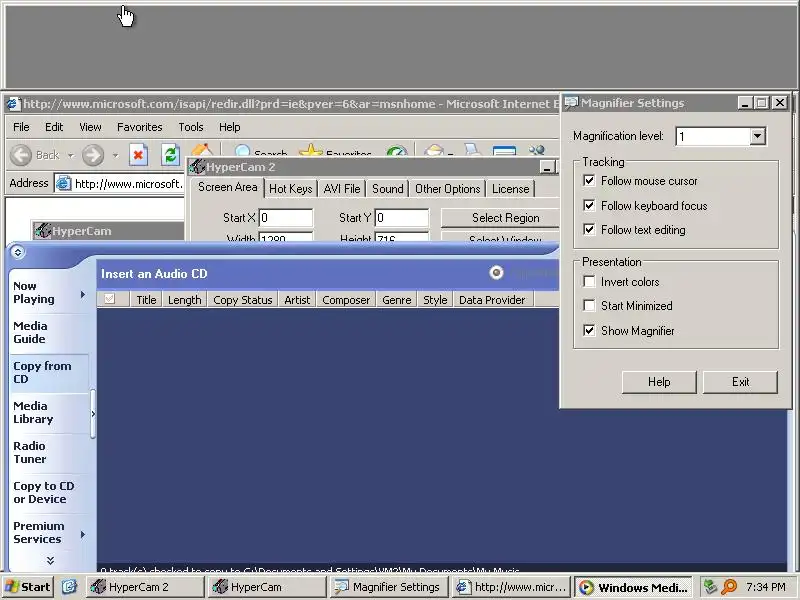Click Exit button in Magnifier Settings
800x600 pixels.
pyautogui.click(x=740, y=382)
